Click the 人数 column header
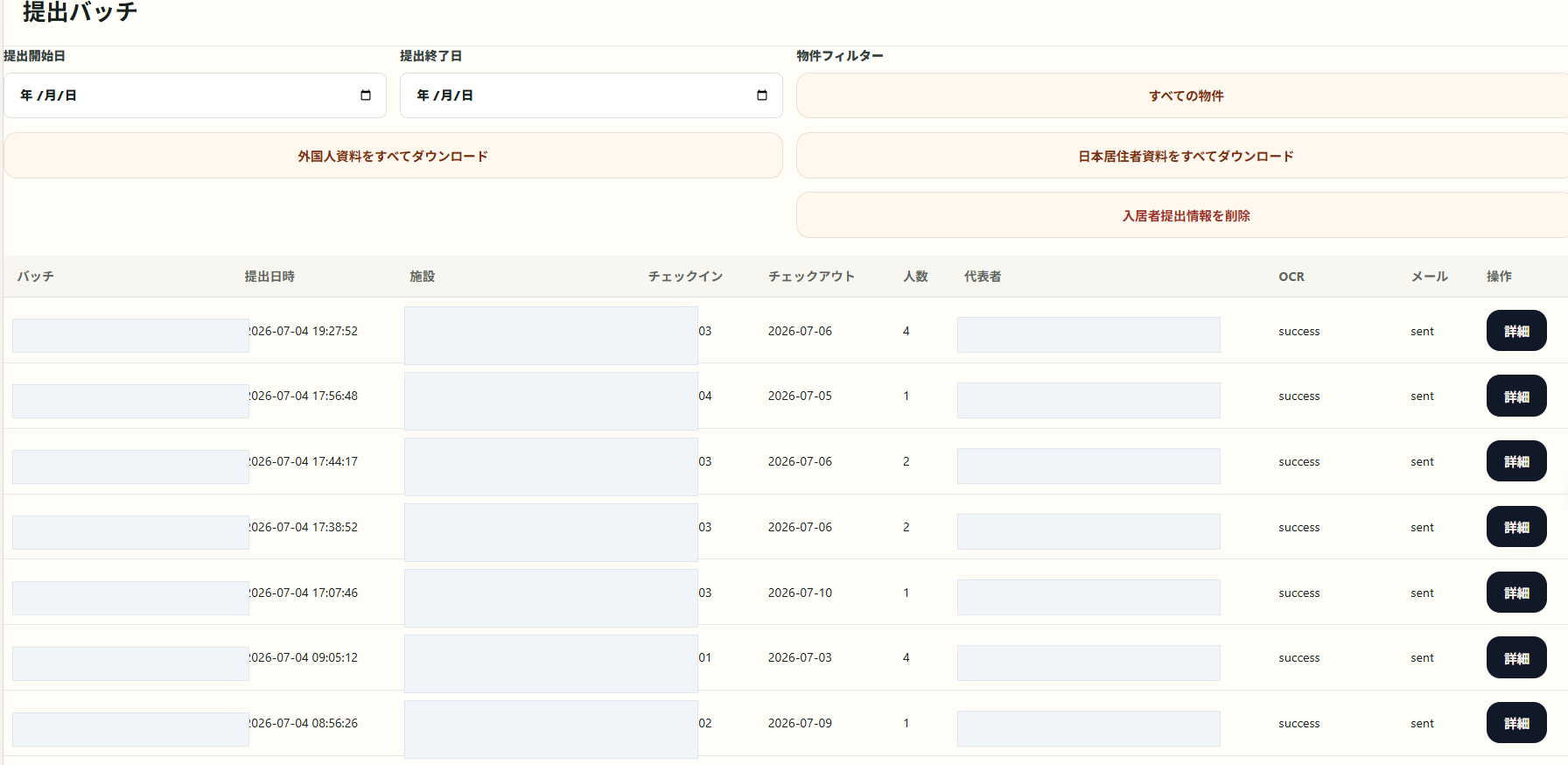 click(915, 277)
